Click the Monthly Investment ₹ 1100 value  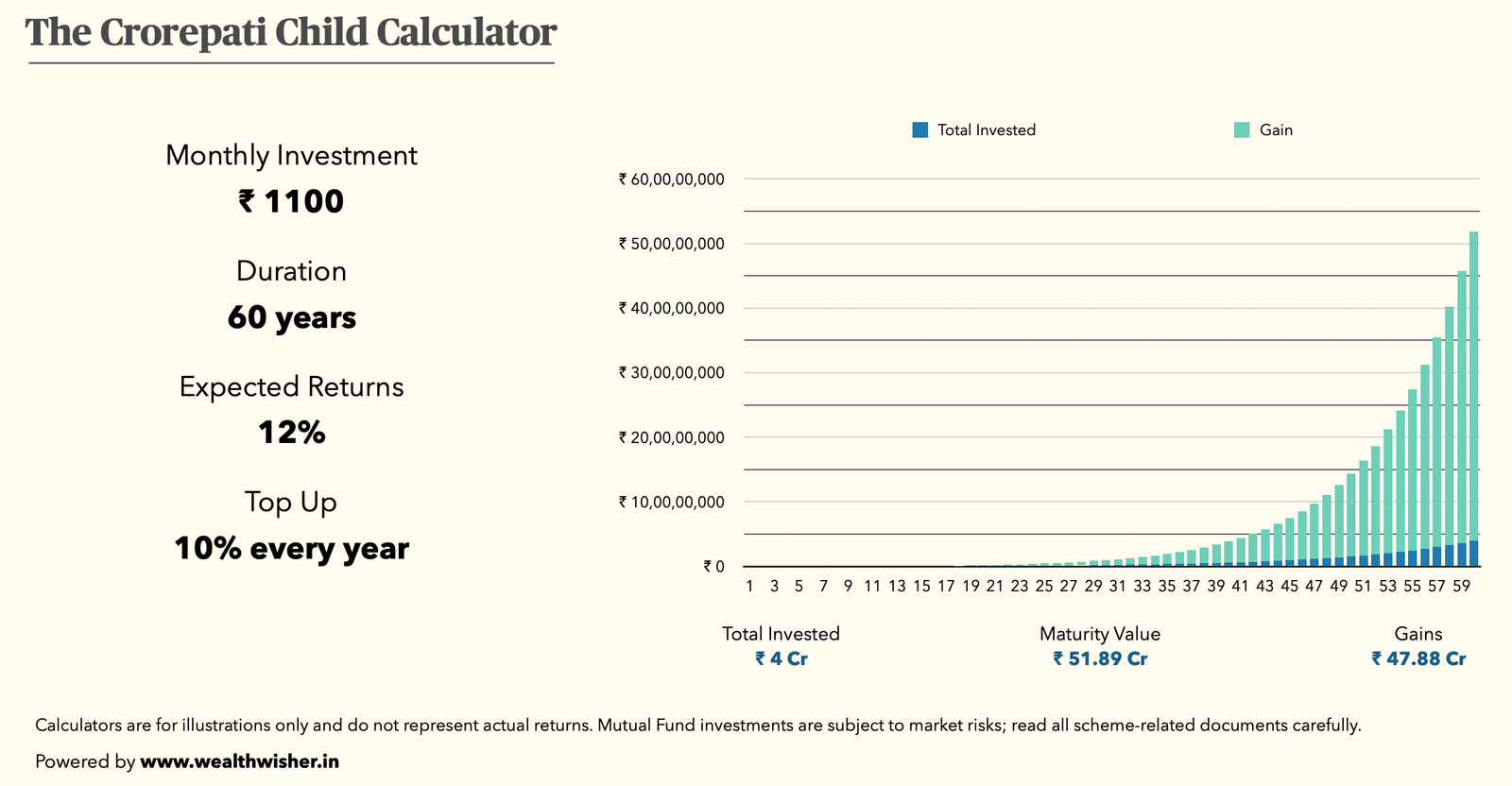(291, 201)
